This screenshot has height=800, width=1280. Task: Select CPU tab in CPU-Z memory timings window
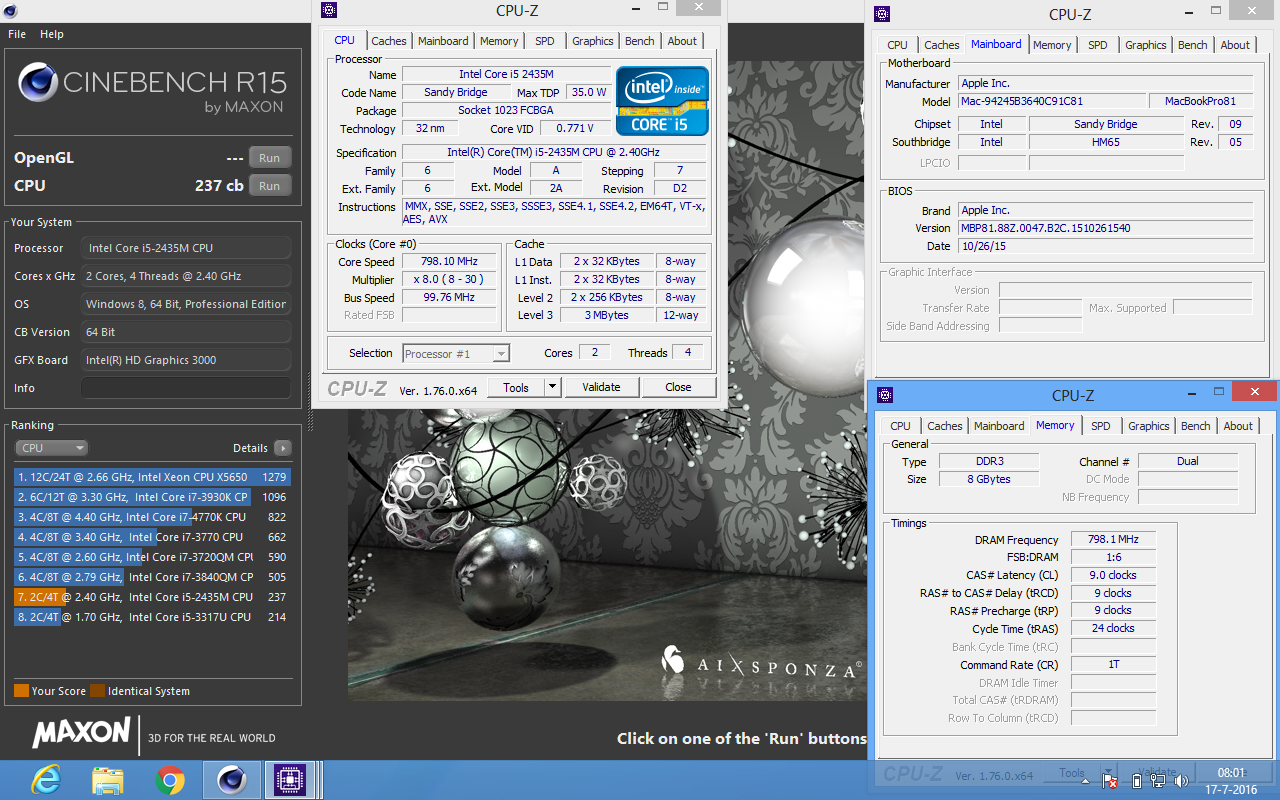[901, 426]
